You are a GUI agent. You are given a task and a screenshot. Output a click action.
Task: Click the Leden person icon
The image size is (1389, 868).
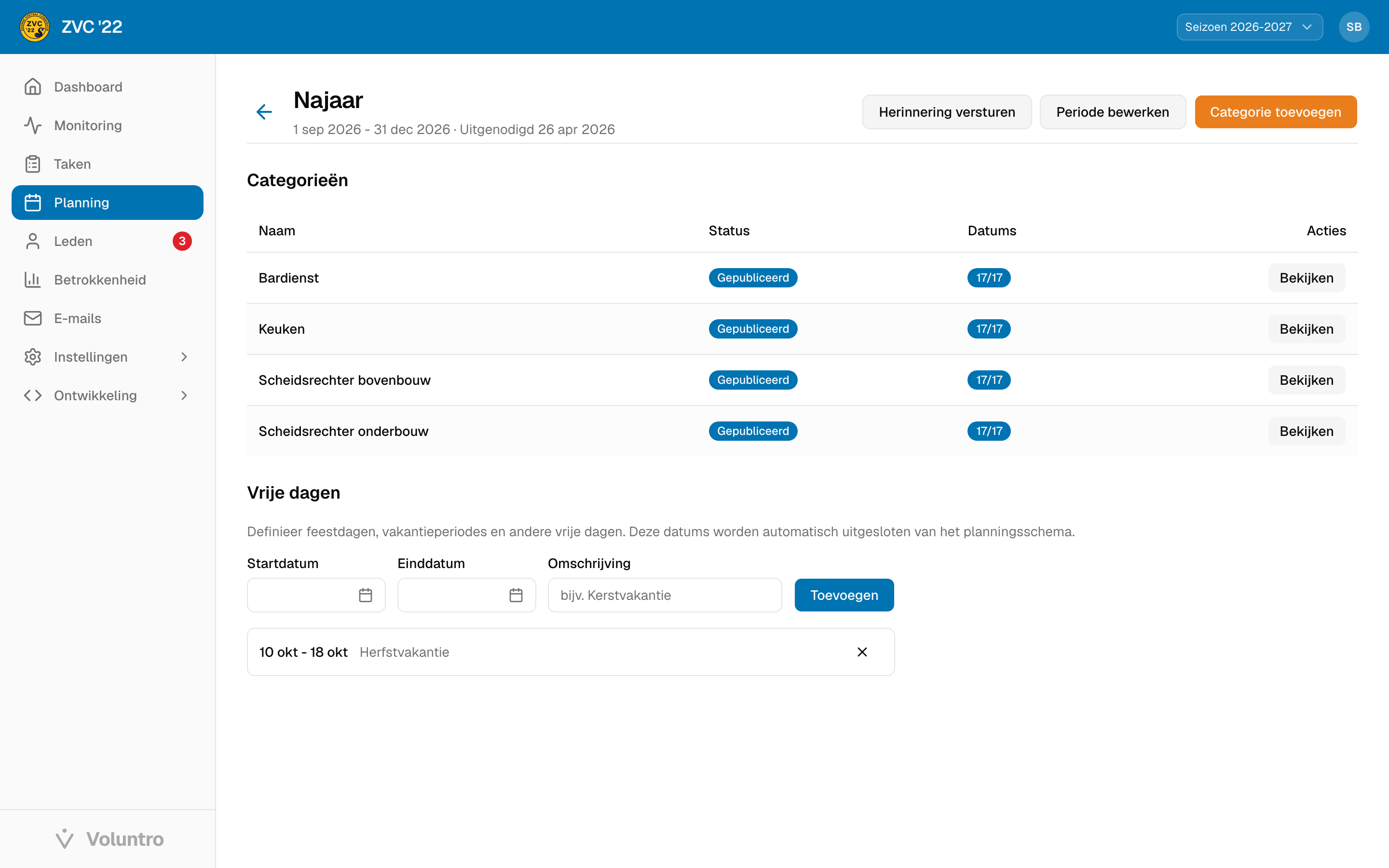coord(33,241)
